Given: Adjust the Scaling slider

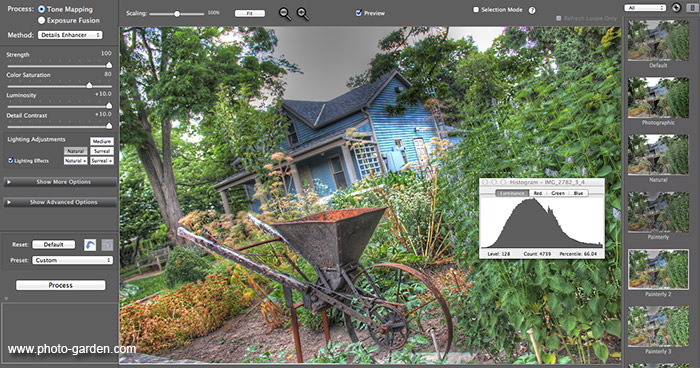Looking at the screenshot, I should (177, 14).
